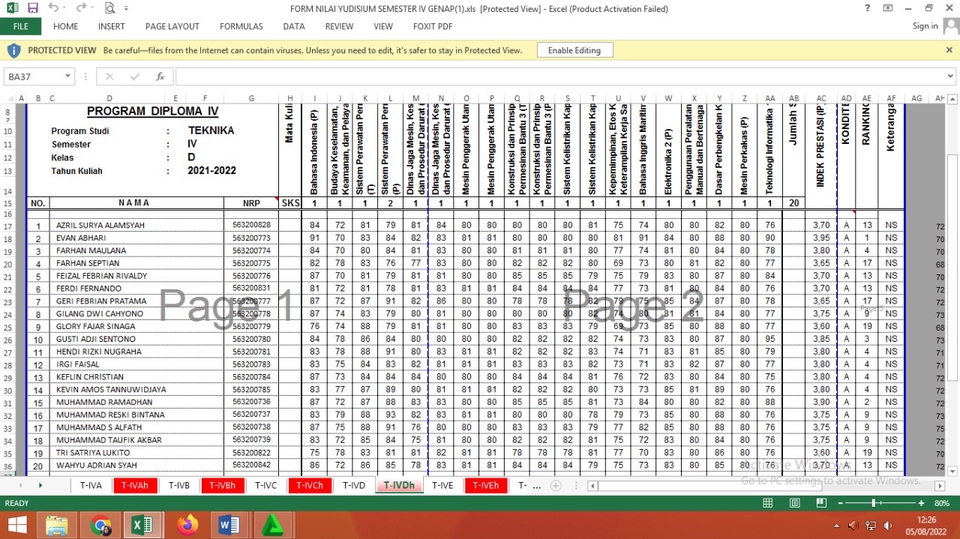Image resolution: width=960 pixels, height=539 pixels.
Task: Open Ribbon Display Options icon
Action: pos(888,8)
